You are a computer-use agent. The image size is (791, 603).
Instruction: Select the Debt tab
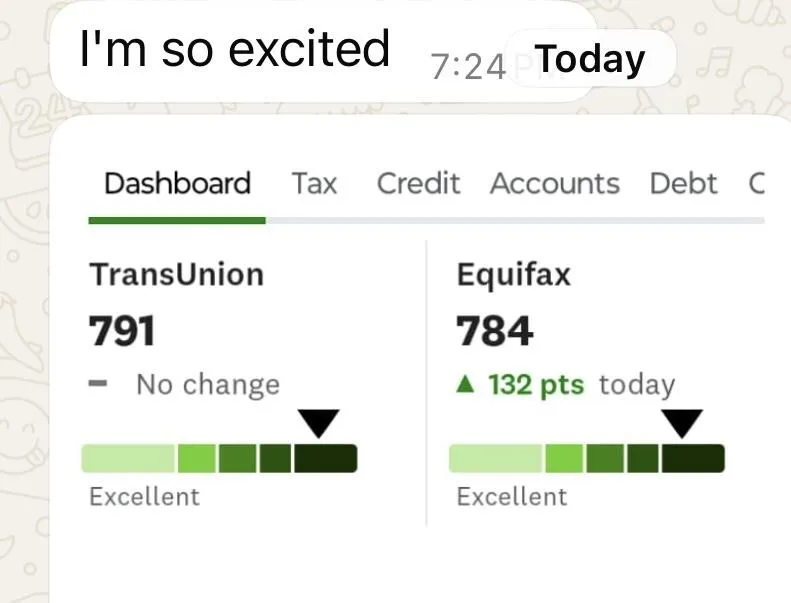[x=683, y=184]
